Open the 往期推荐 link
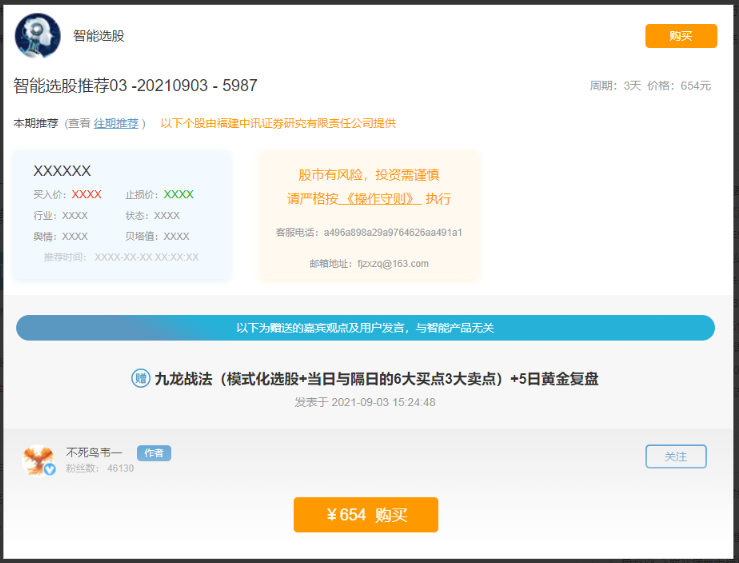Screen dimensions: 739x563 [116, 123]
